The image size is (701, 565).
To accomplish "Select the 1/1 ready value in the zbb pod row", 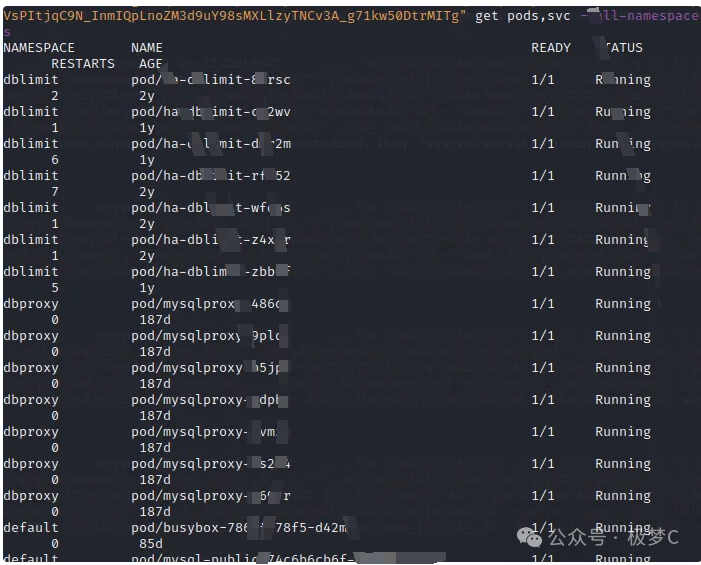I will (x=543, y=272).
